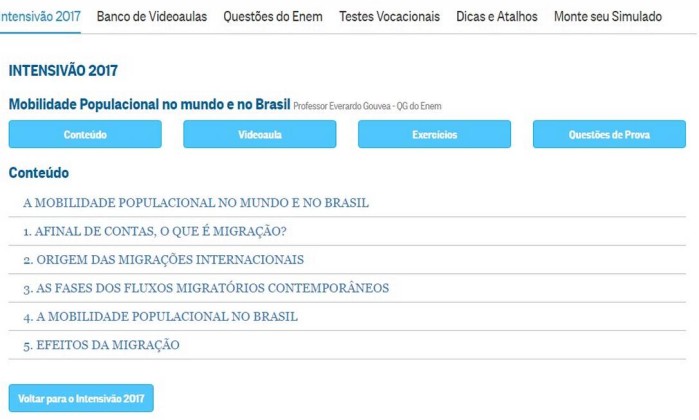
Task: Select the Dicas e Atalhos tab
Action: click(496, 17)
